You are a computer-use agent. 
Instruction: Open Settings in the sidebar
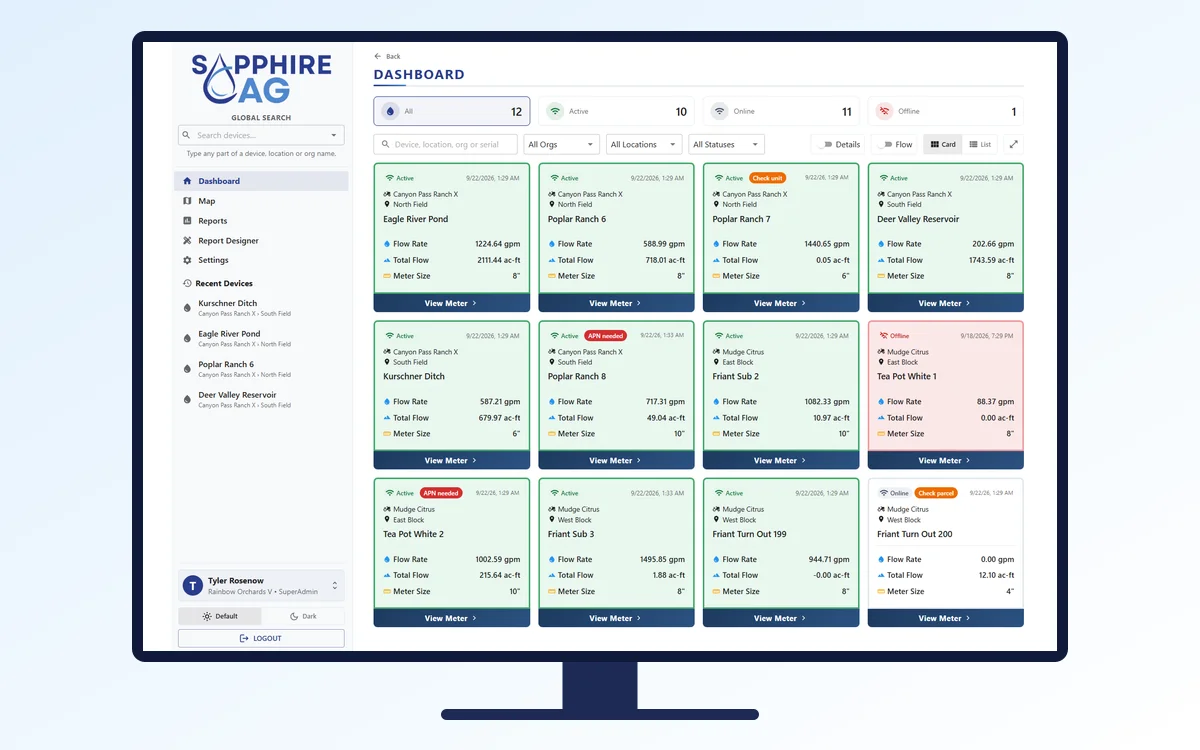(x=261, y=260)
